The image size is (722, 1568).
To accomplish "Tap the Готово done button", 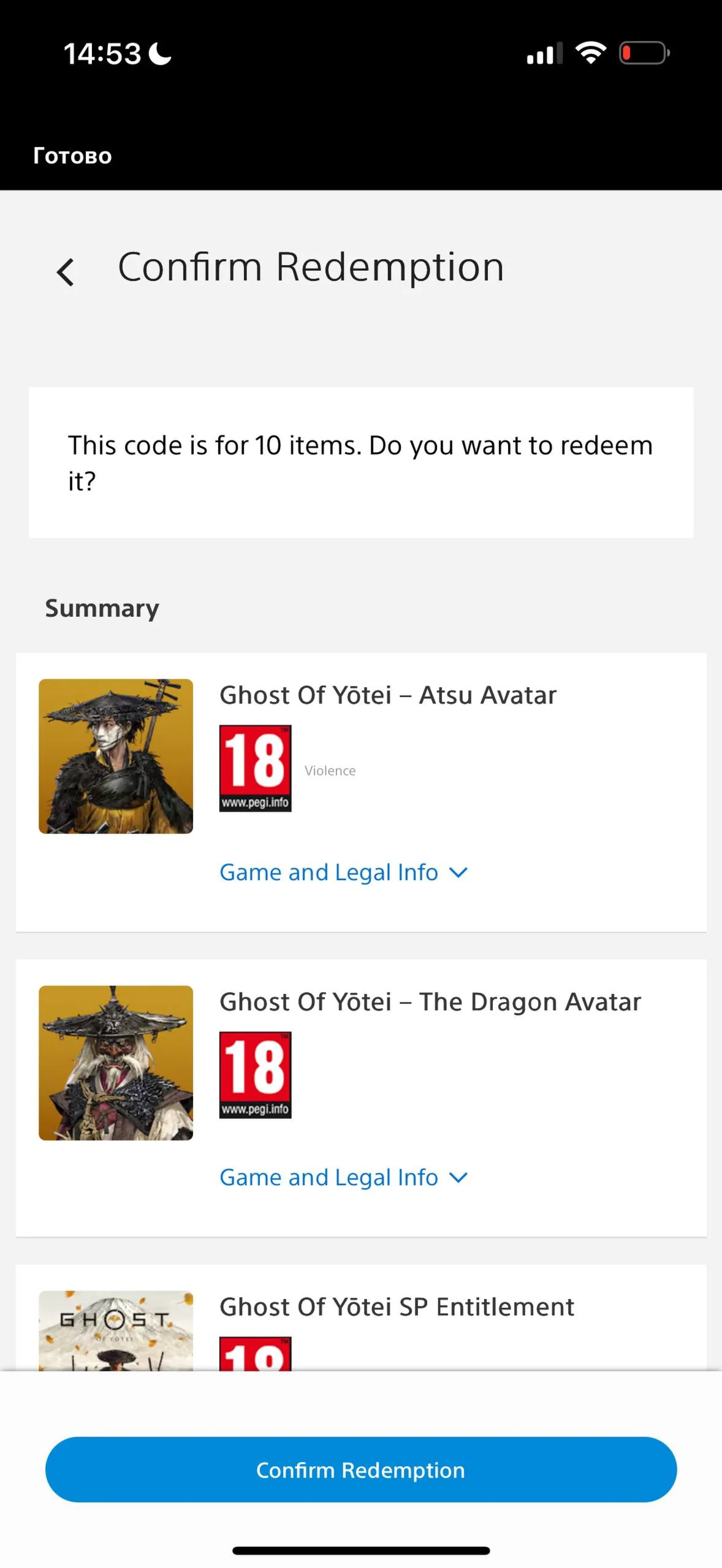I will click(x=72, y=156).
